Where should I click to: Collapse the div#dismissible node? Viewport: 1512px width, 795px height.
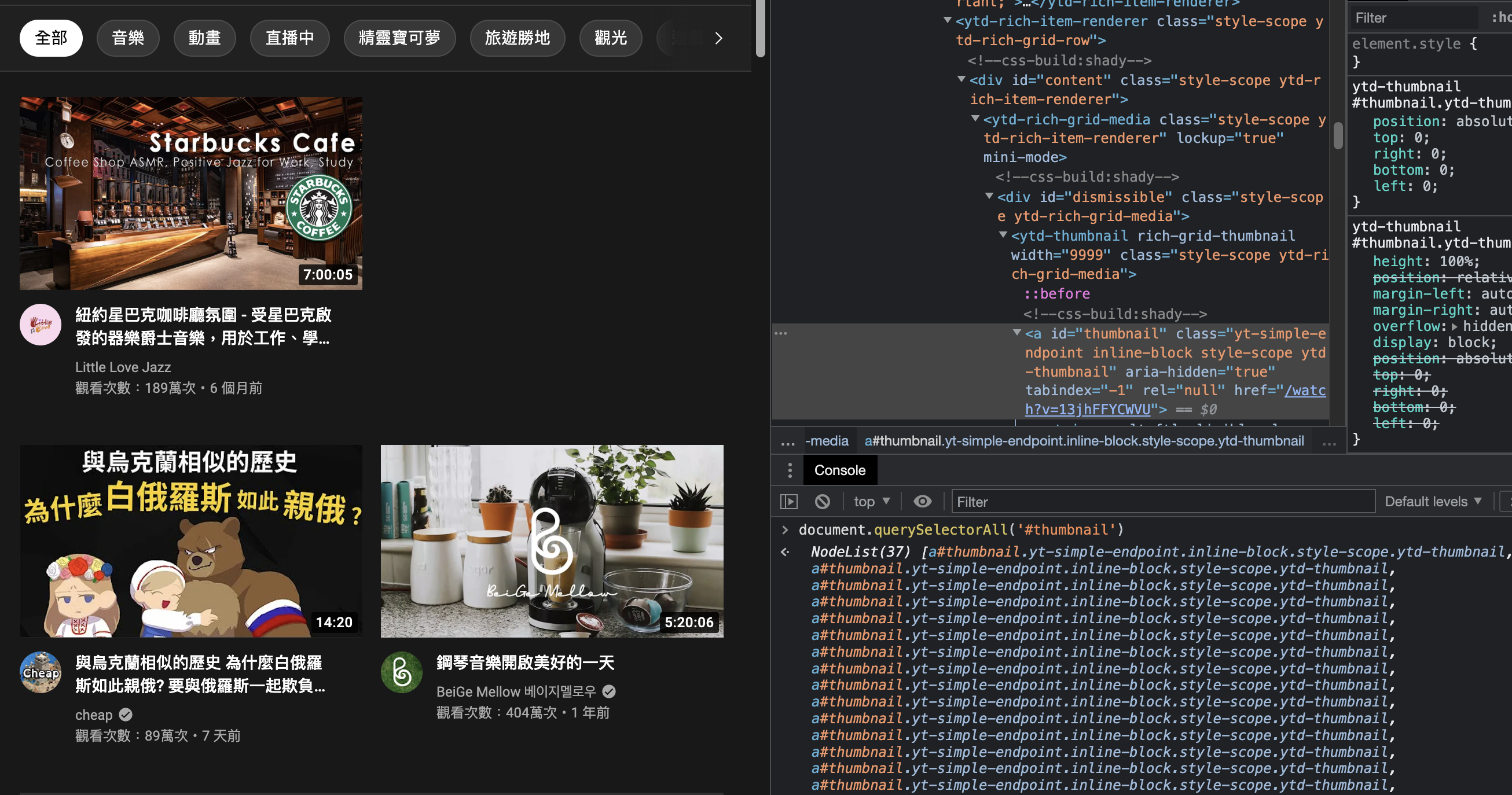pos(989,196)
